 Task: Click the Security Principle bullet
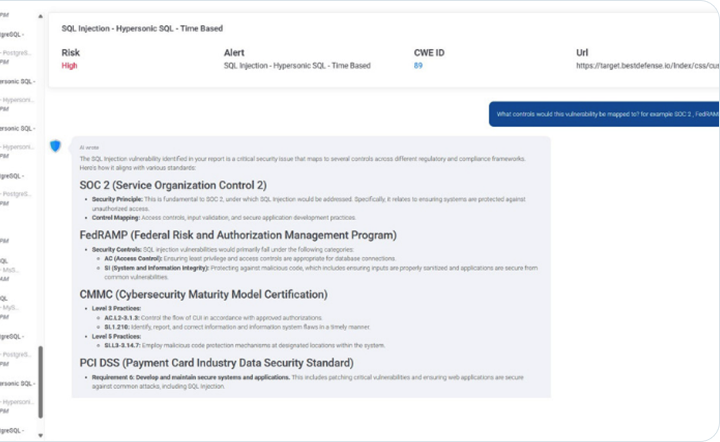pos(309,204)
